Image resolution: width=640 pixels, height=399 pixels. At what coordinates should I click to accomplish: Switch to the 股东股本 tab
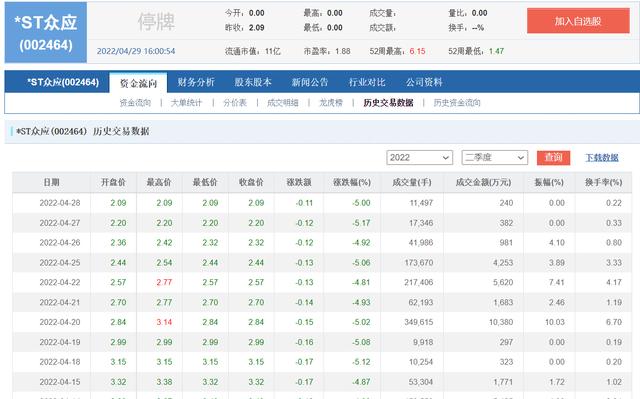[x=253, y=82]
